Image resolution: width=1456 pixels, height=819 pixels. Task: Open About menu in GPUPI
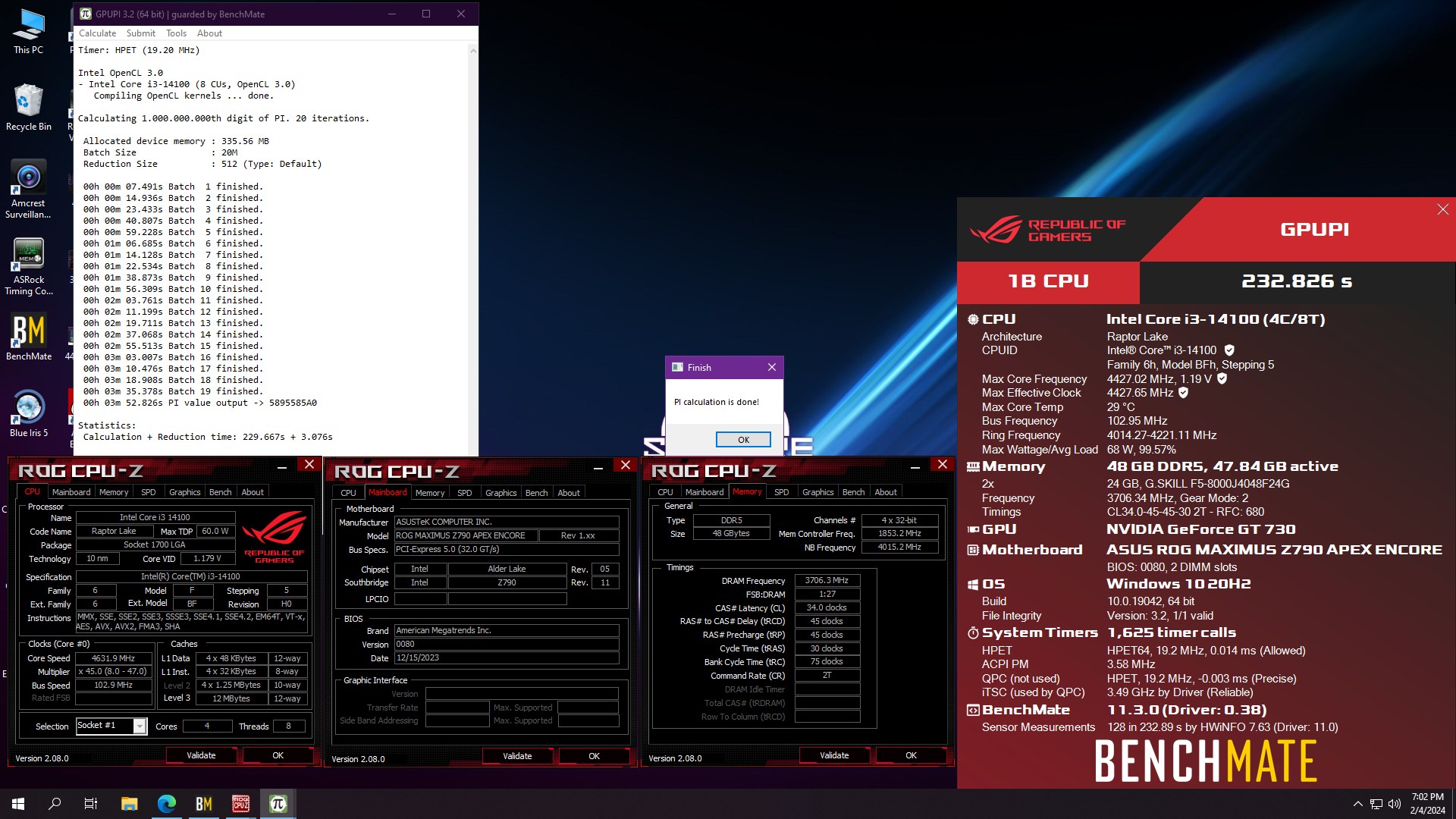pos(209,33)
